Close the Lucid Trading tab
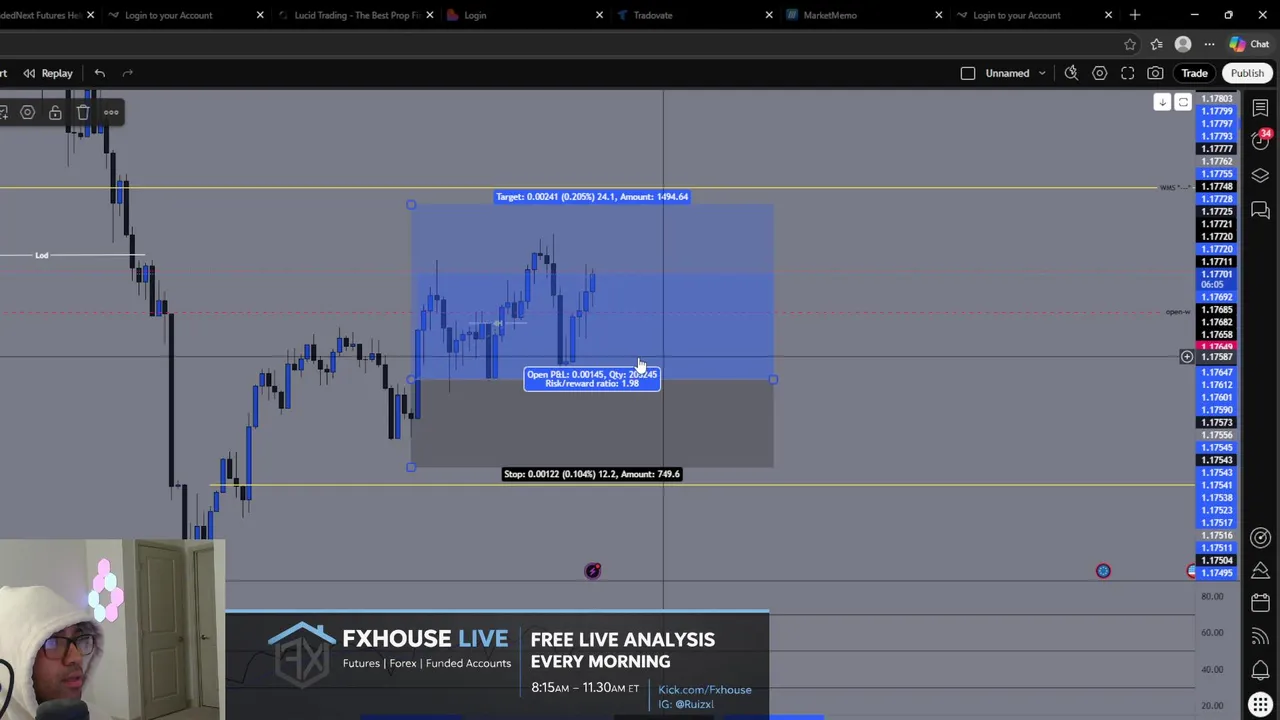Image resolution: width=1280 pixels, height=720 pixels. point(430,15)
